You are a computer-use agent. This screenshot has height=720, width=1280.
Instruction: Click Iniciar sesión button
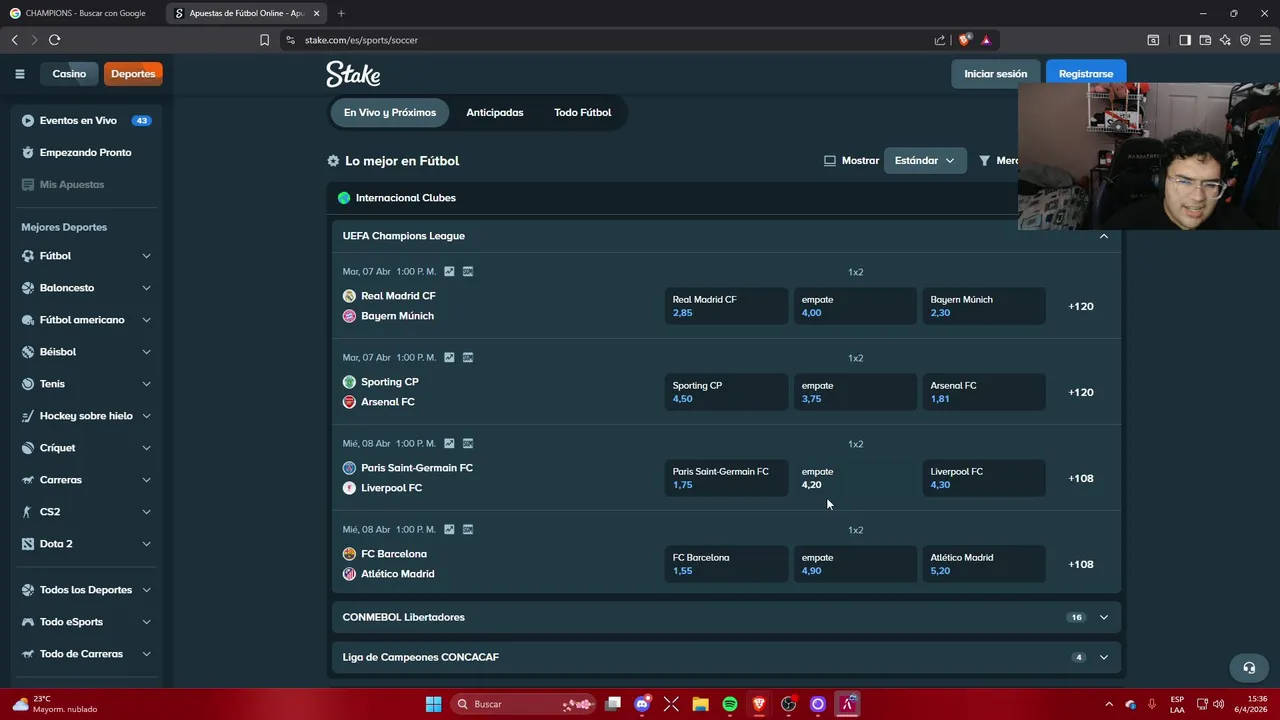[995, 74]
